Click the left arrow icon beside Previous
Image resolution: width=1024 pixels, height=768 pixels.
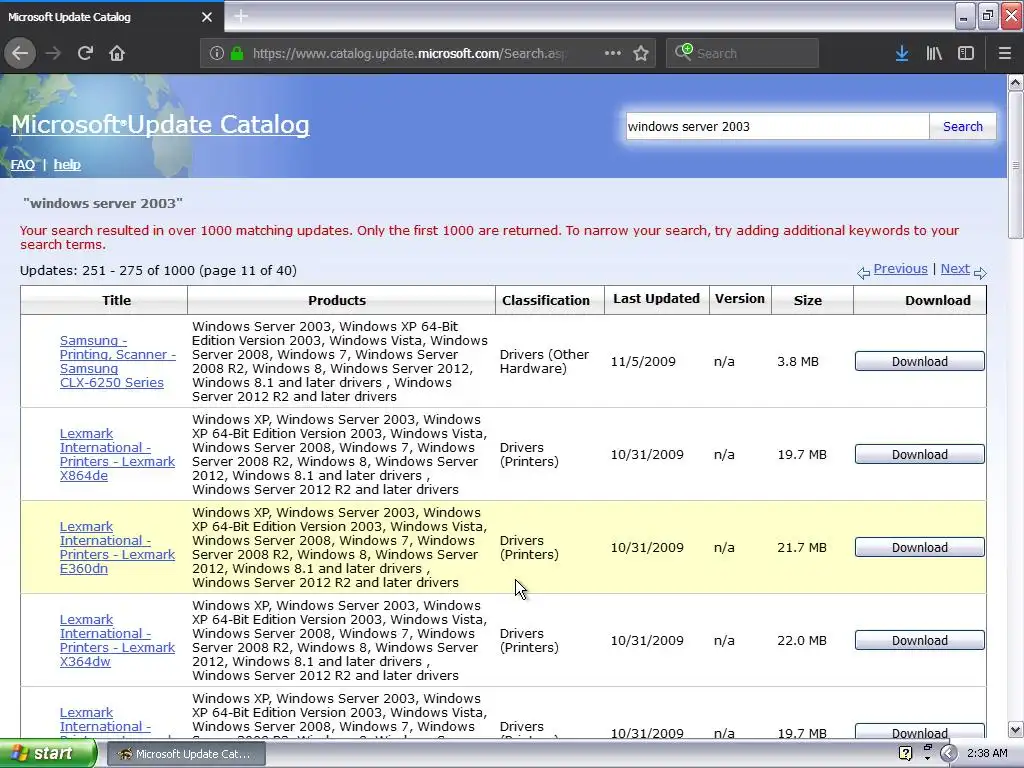click(863, 273)
